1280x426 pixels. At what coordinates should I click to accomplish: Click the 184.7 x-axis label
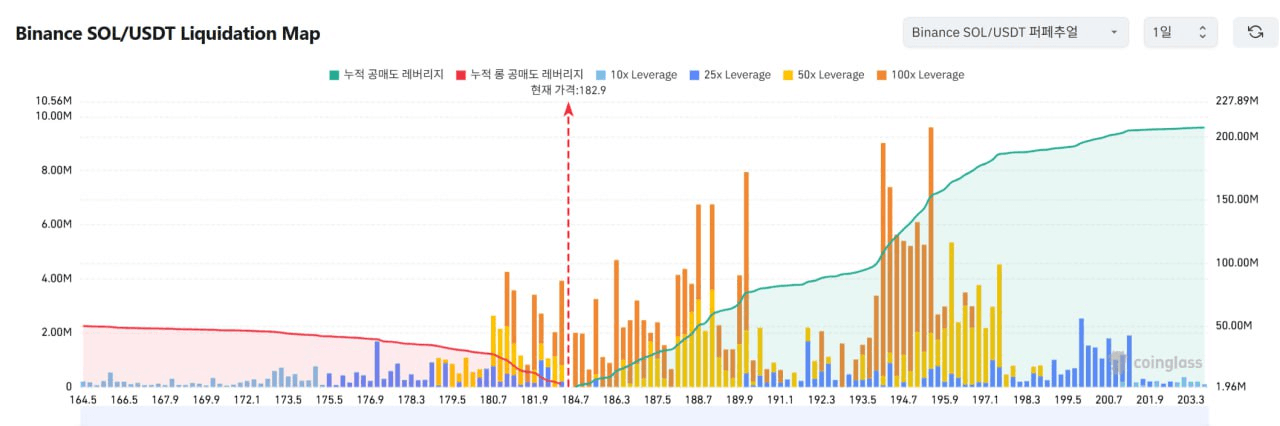575,400
